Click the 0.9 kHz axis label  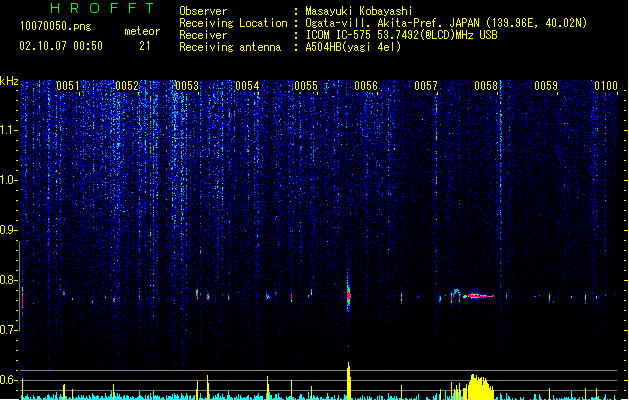pos(8,230)
